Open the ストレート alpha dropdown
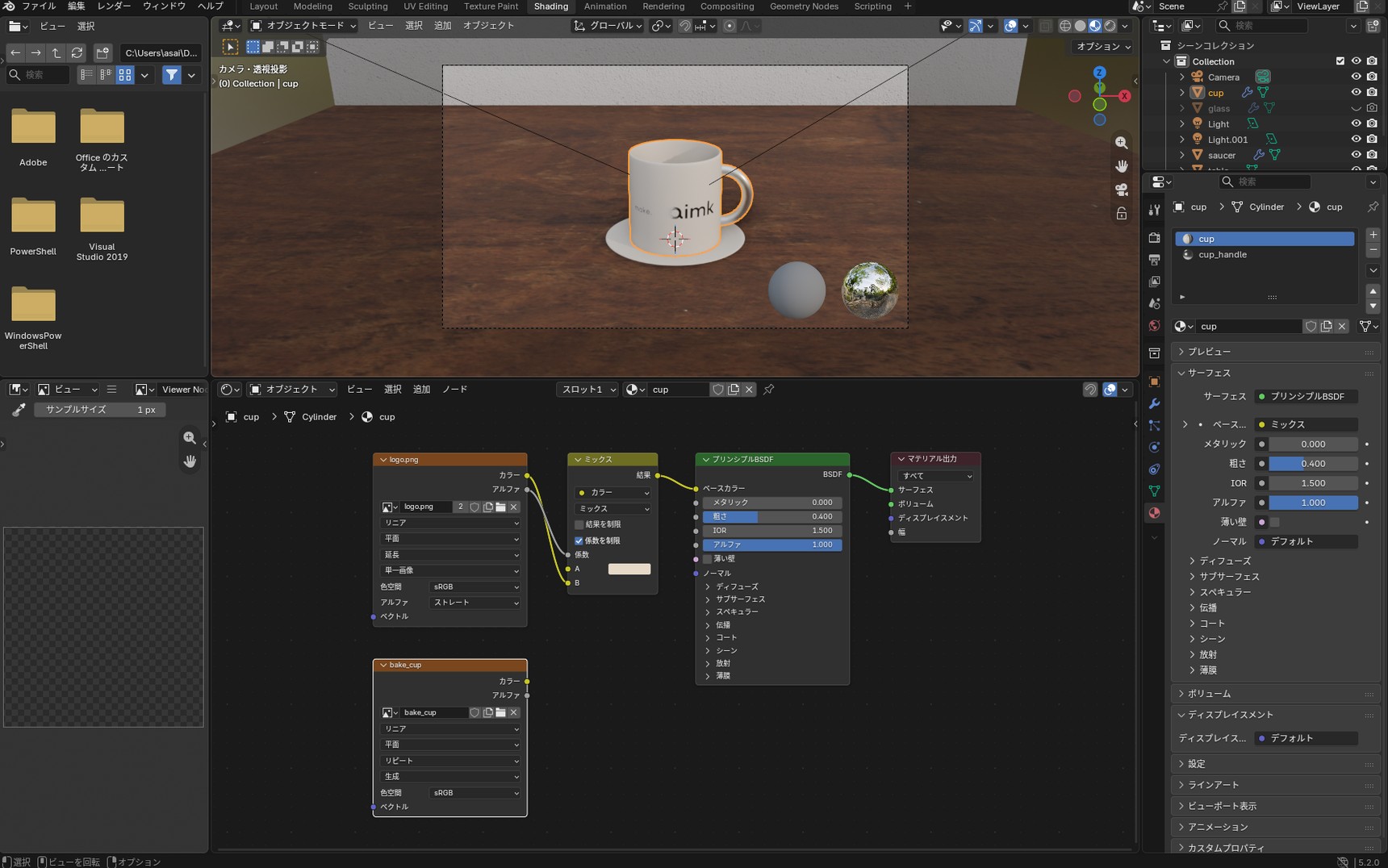This screenshot has width=1388, height=868. 475,603
